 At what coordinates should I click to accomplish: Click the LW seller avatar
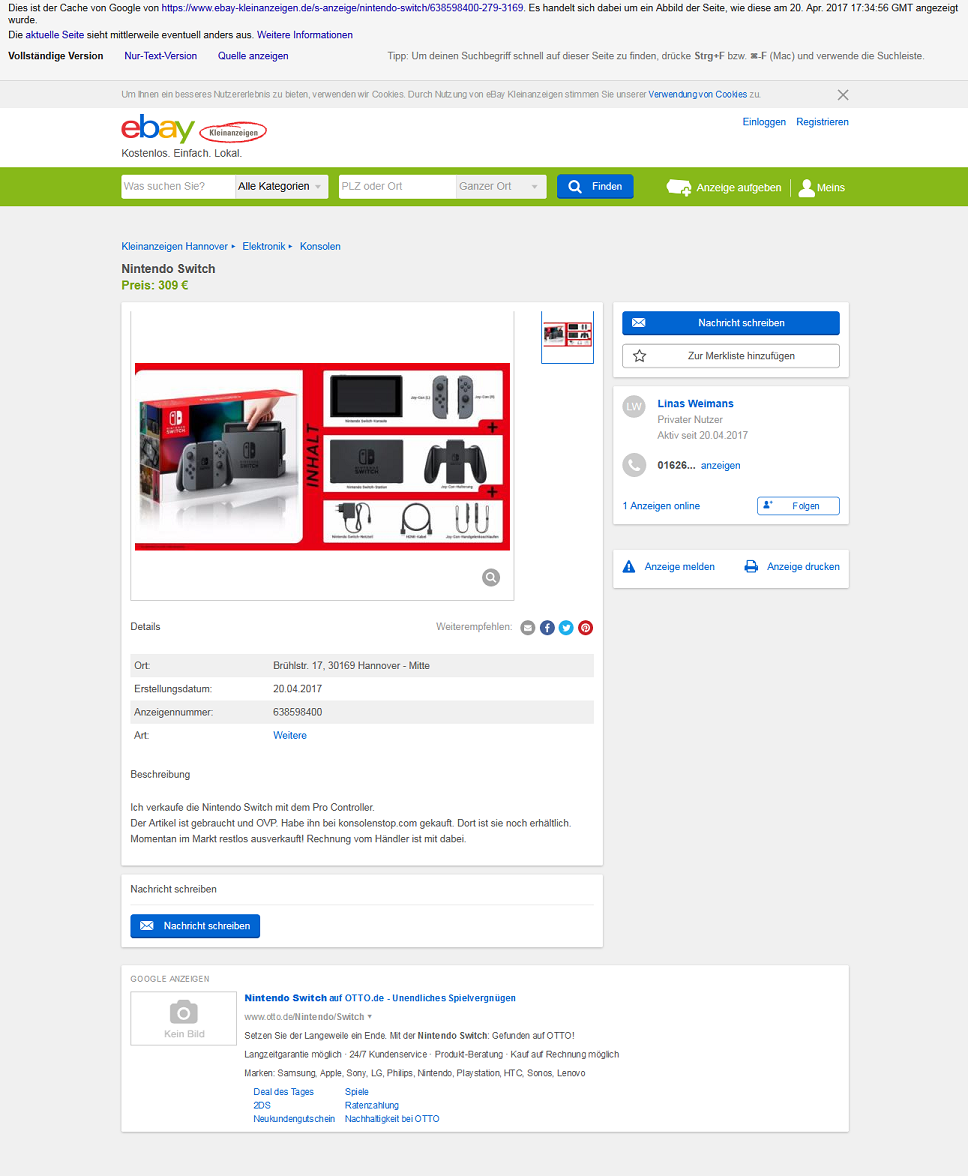coord(634,406)
